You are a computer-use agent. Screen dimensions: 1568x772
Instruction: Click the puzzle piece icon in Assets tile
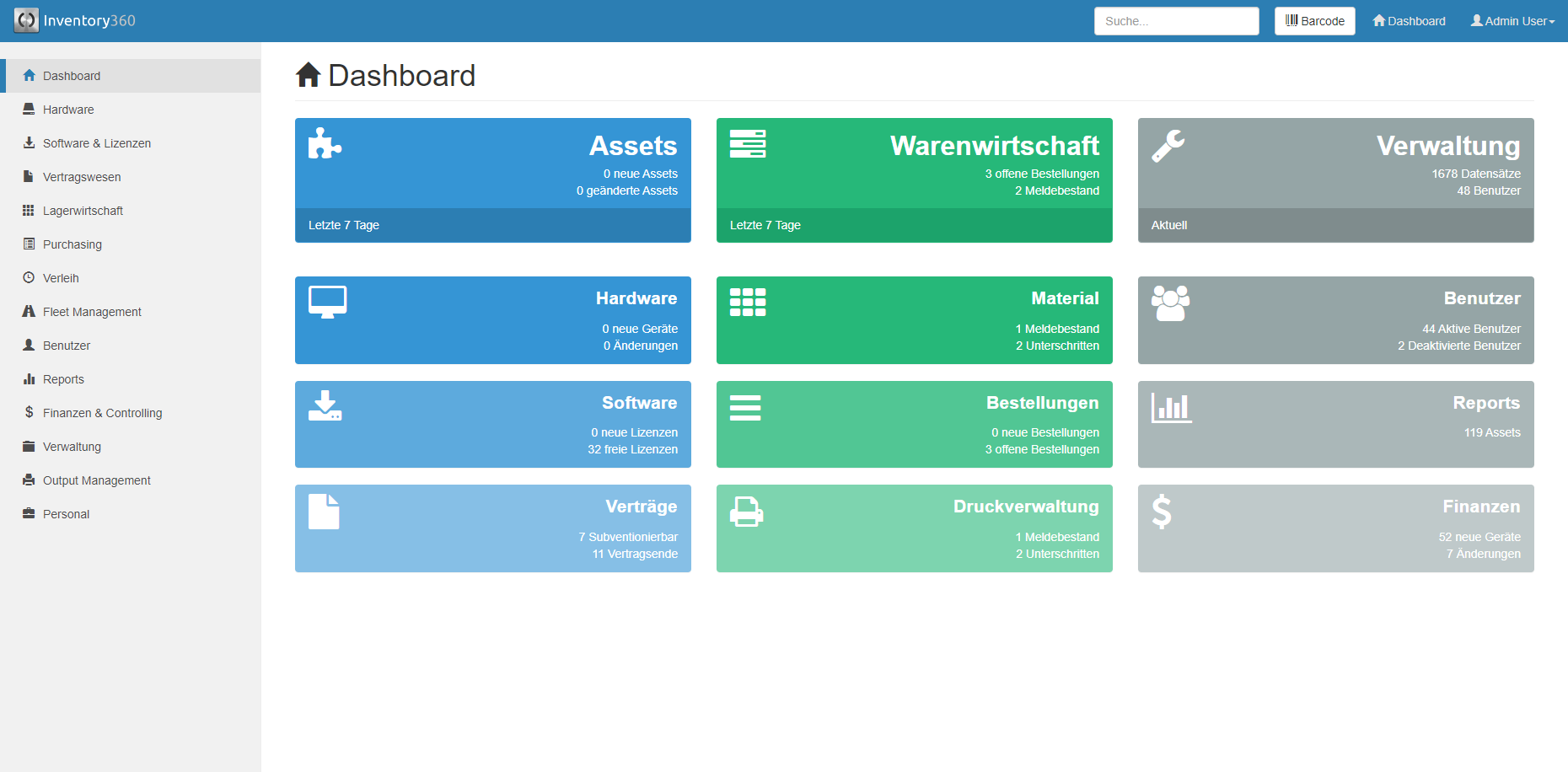(325, 144)
